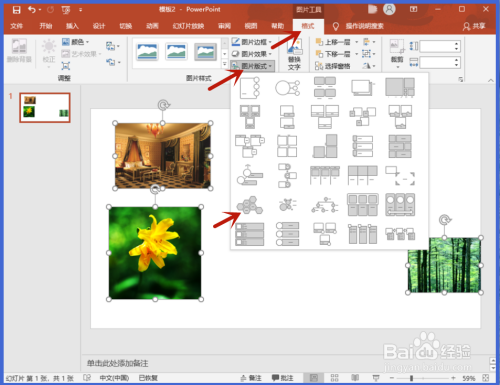500x385 pixels.
Task: Increase the height value with the stepper
Action: coord(456,44)
